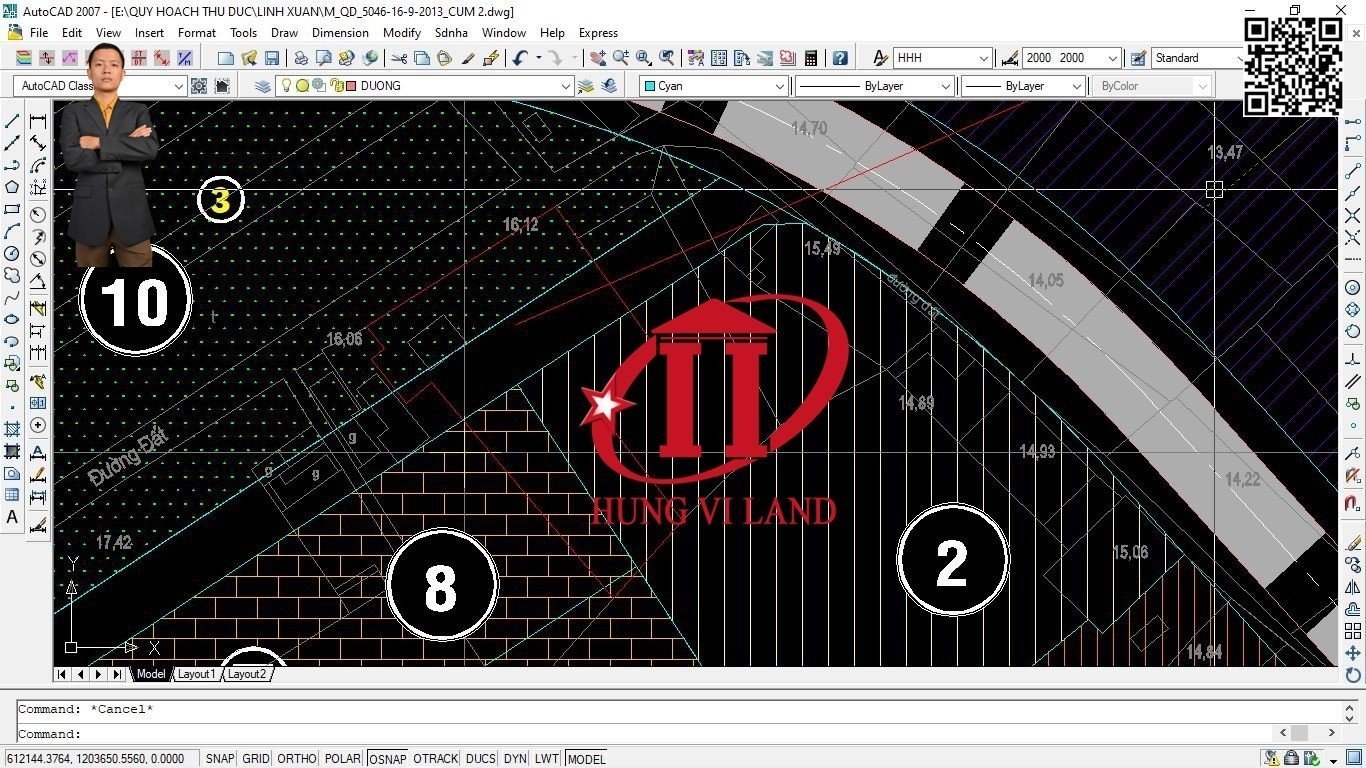
Task: Click the Aligned dimension tool
Action: point(38,143)
